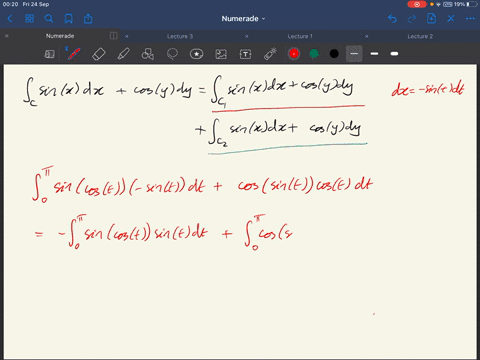480x360 pixels.
Task: Close the Lecture 2 tab
Action: tap(367, 36)
